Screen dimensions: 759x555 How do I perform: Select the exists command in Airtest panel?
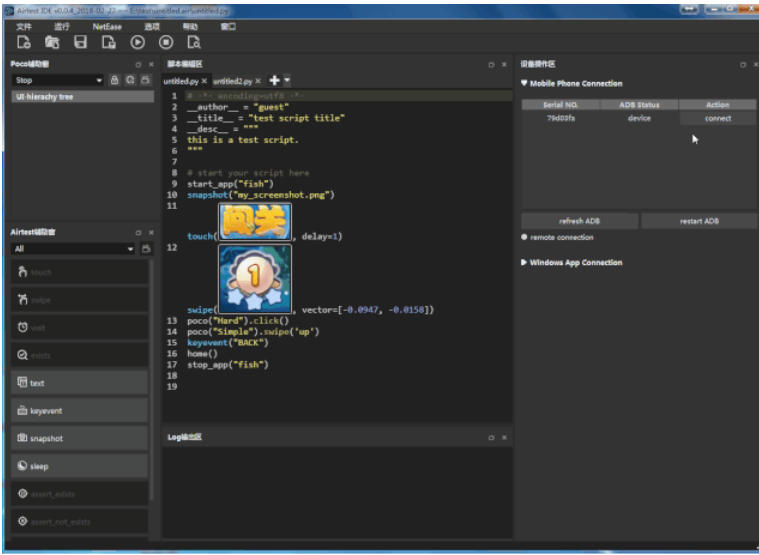79,355
